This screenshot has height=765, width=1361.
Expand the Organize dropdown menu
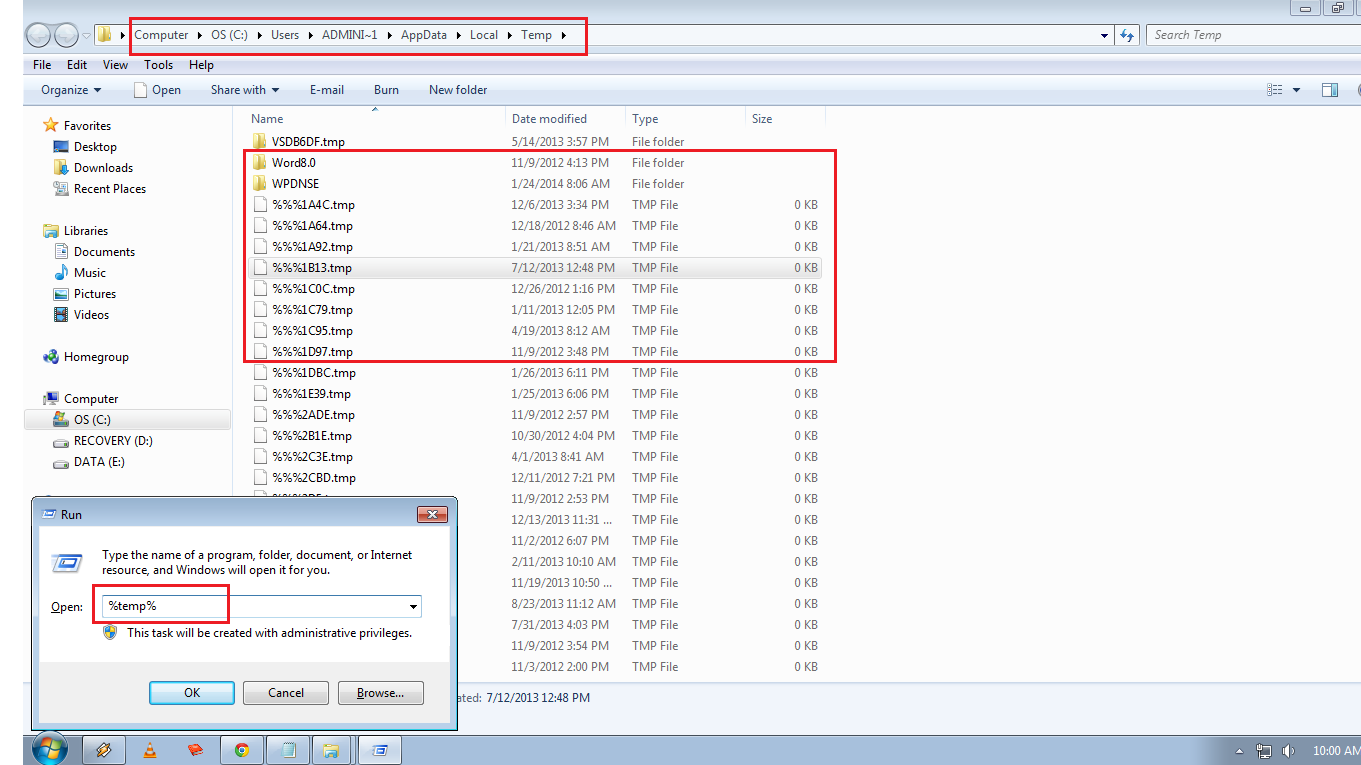tap(71, 90)
